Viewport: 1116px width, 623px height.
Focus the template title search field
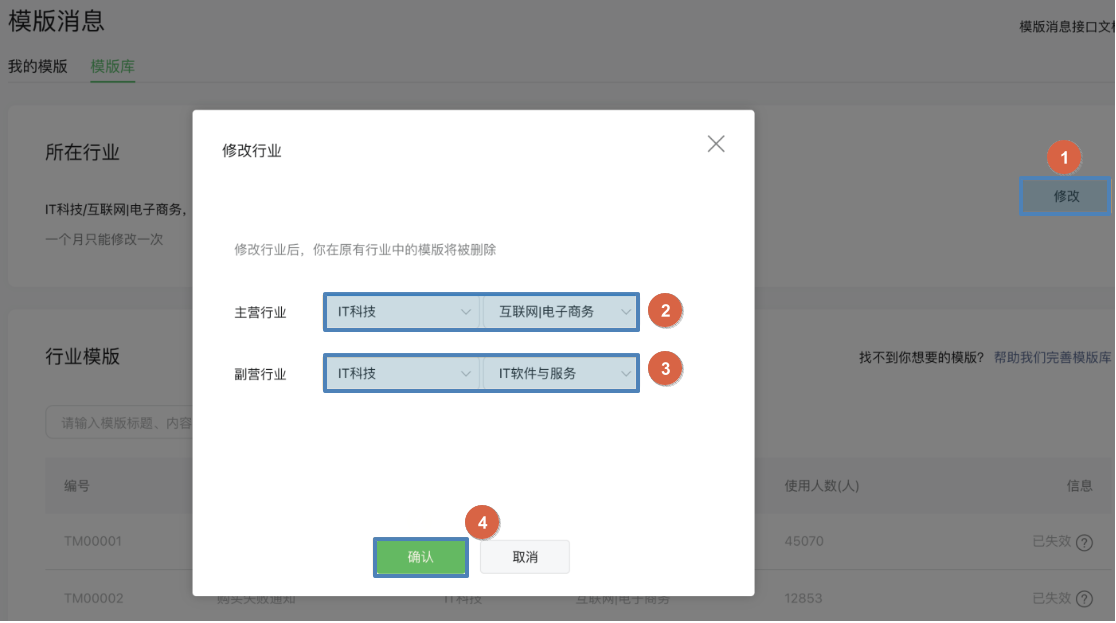pos(120,423)
